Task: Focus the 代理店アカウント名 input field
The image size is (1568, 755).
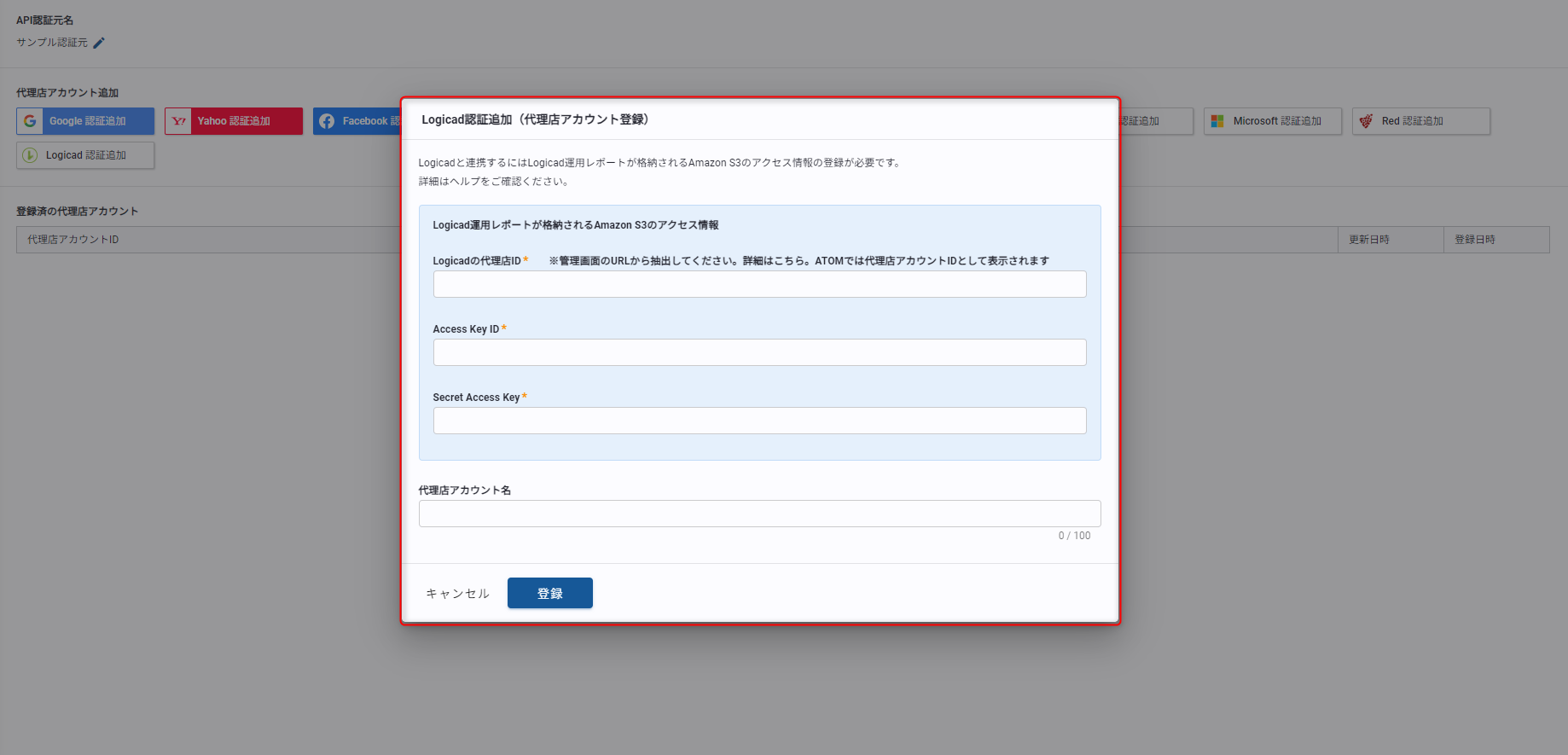Action: 759,514
